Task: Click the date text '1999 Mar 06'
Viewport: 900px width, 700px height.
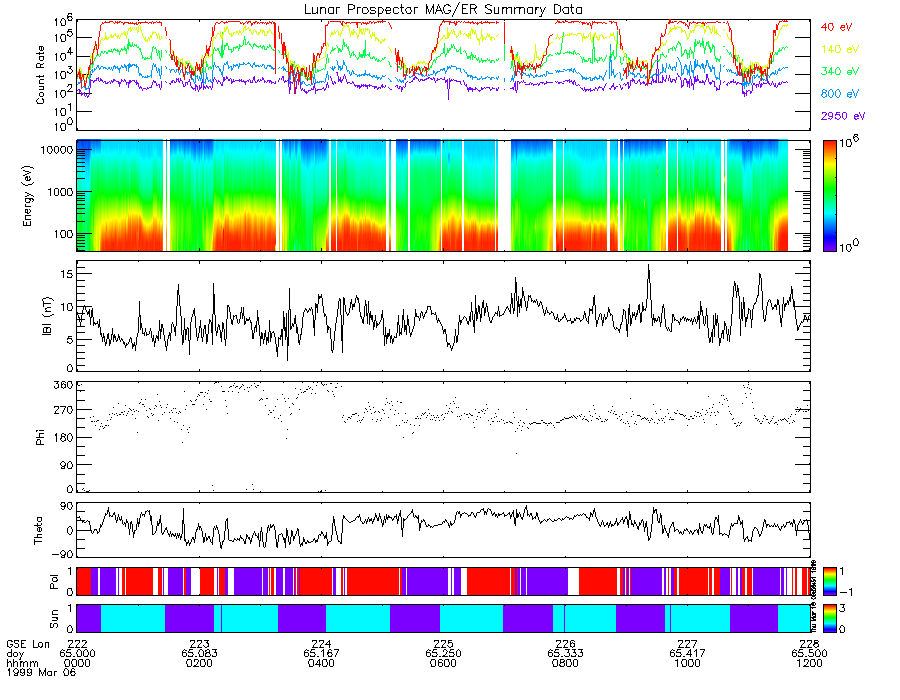Action: point(41,672)
